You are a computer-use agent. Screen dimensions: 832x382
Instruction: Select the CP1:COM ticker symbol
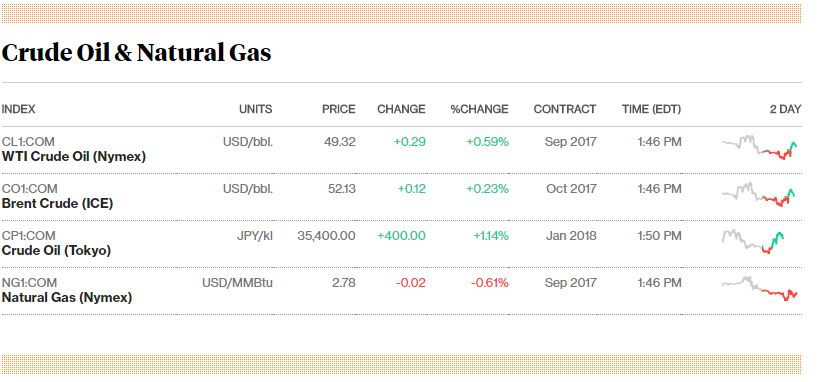click(x=28, y=236)
